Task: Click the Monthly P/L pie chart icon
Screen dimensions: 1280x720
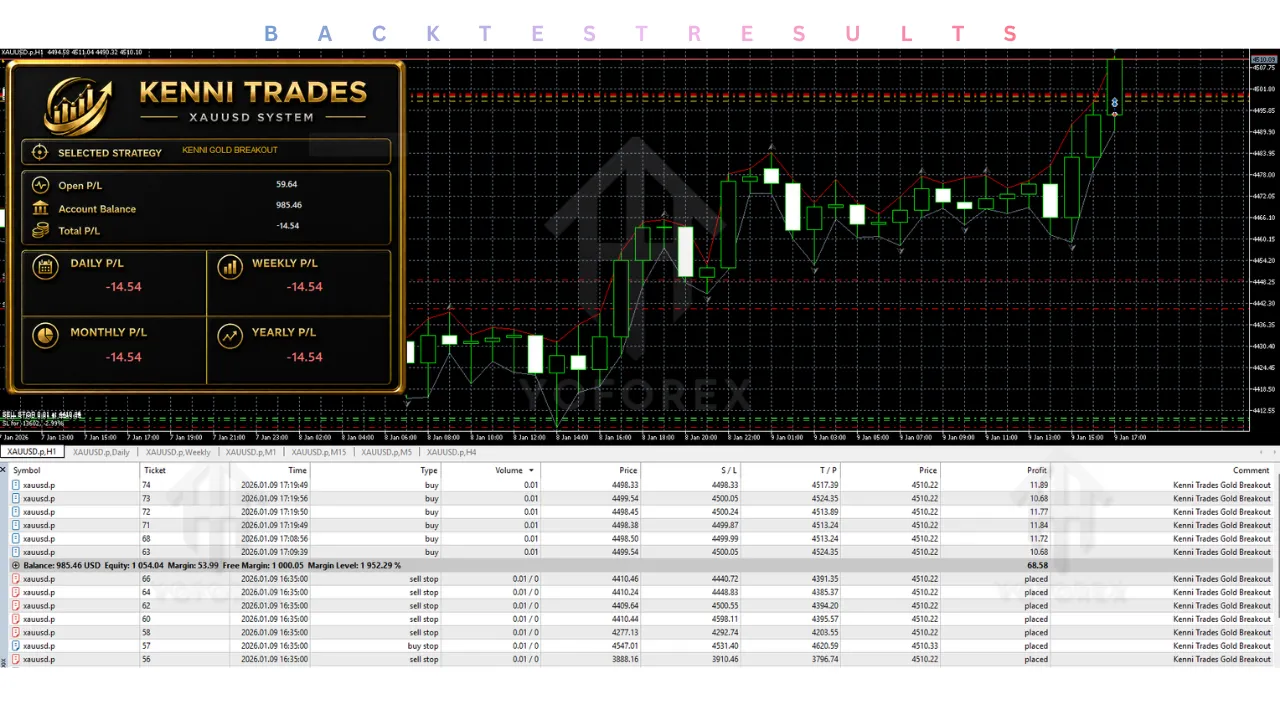Action: 45,335
